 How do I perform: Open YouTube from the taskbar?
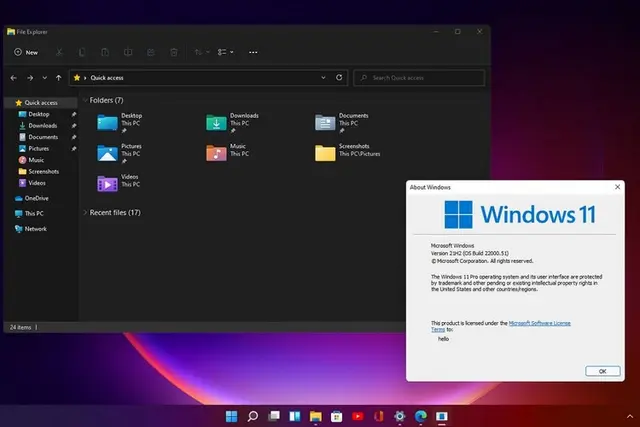[358, 416]
